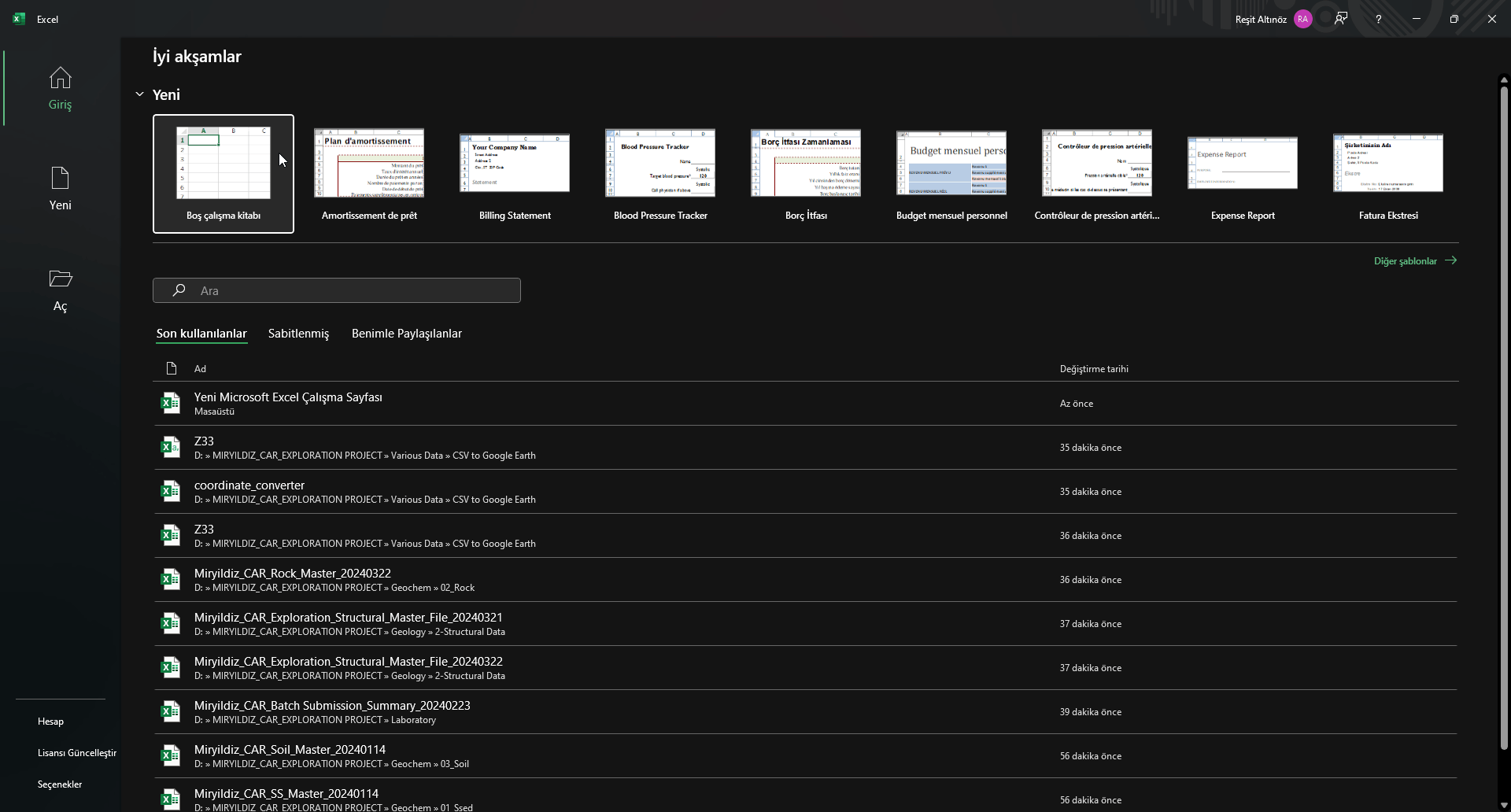Open Z33 modified 36 dakika önce
Screen dimensions: 1511x812
(x=805, y=535)
